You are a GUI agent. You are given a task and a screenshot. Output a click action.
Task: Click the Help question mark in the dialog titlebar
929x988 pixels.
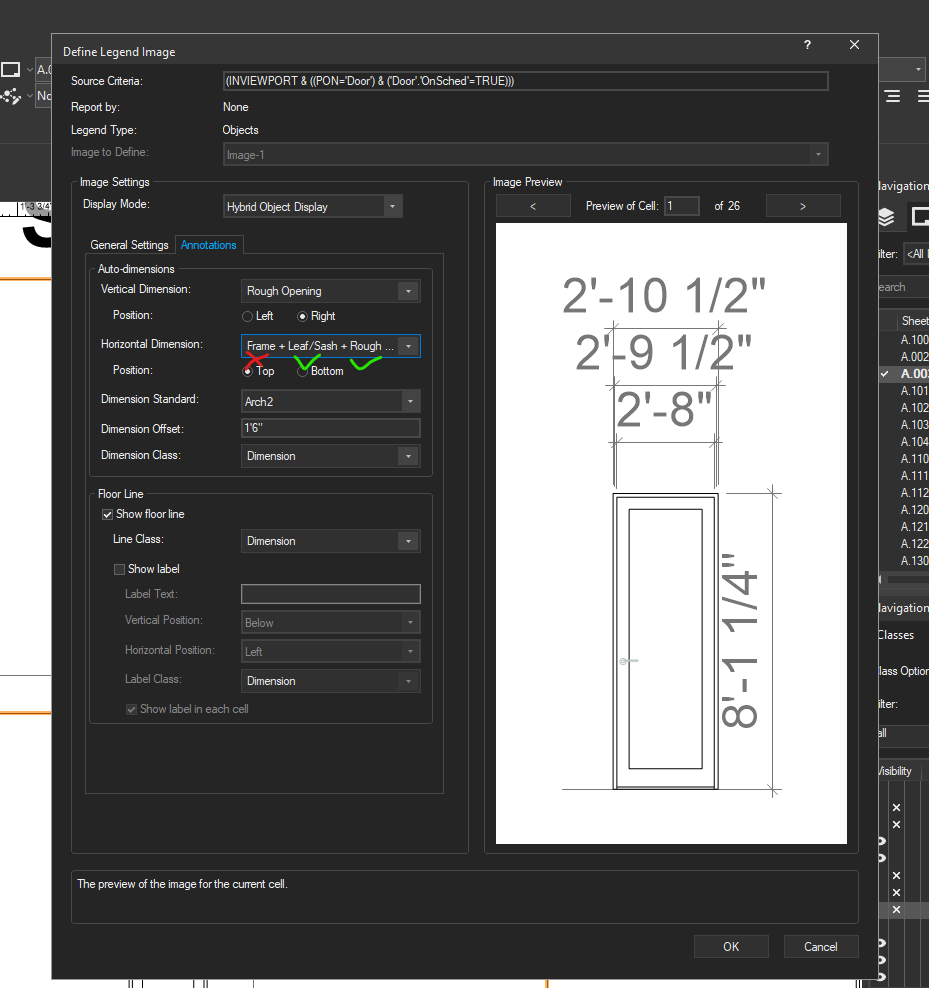tap(806, 46)
